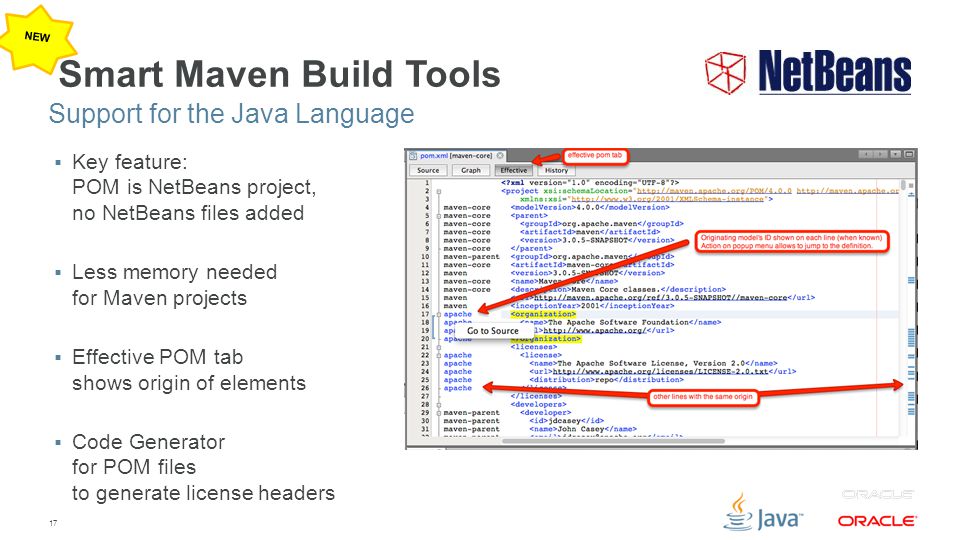Click 'Support for the Java Language' subtitle
Screen dimensions: 960x540
[x=231, y=114]
